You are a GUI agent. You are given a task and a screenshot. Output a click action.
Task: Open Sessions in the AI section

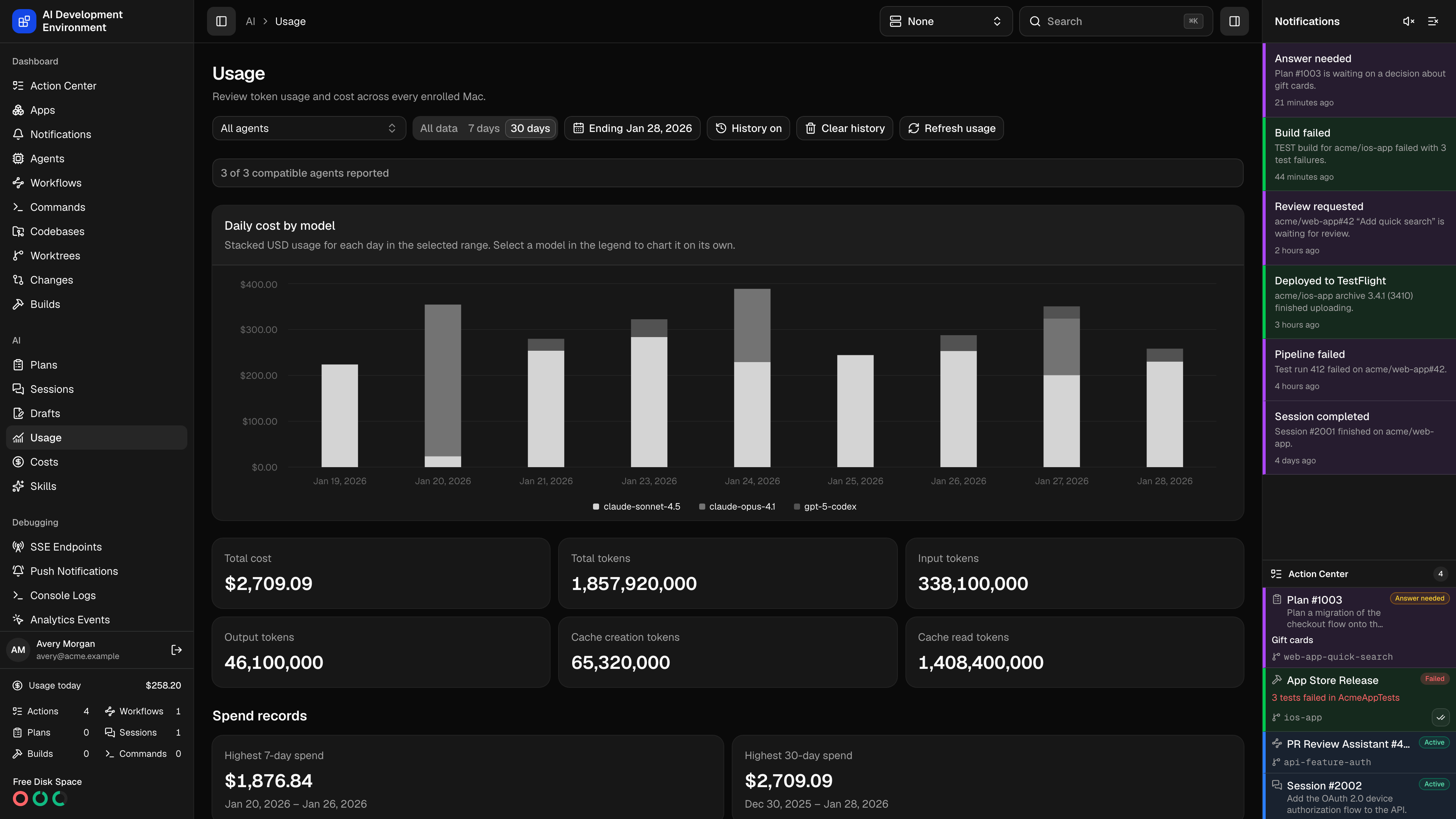tap(96, 389)
